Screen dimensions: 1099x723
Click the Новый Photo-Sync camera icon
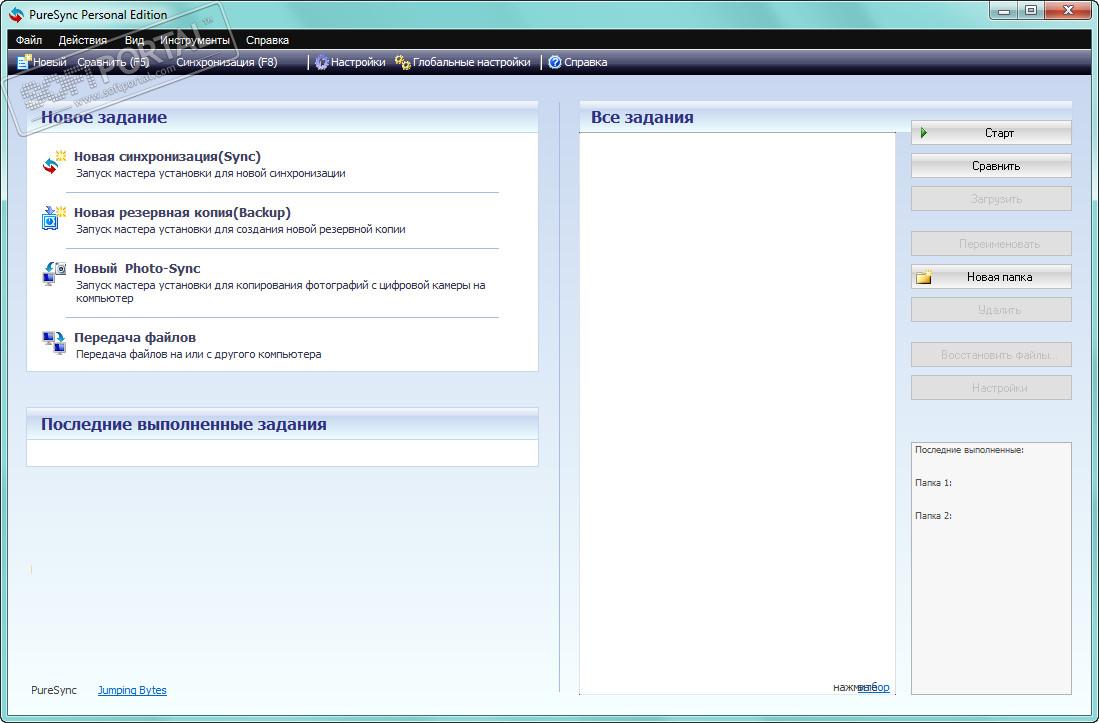[53, 273]
